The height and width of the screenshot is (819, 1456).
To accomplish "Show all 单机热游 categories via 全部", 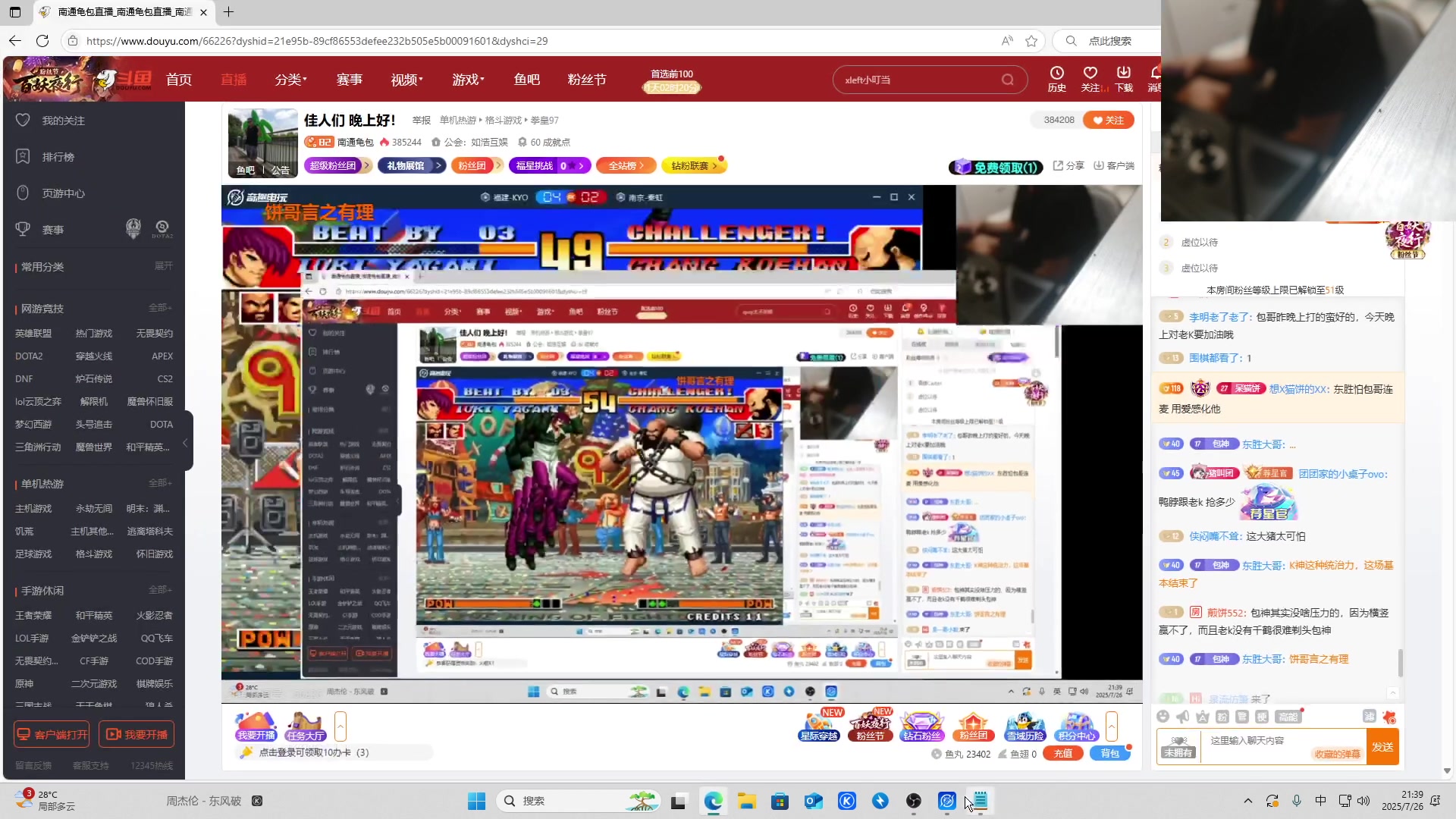I will pyautogui.click(x=160, y=483).
